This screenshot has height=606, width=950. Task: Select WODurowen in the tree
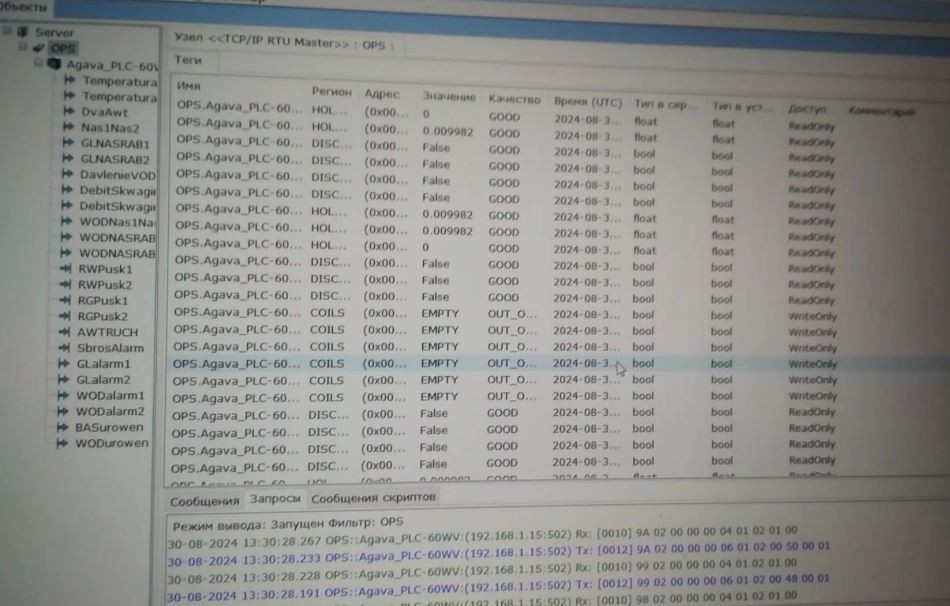(x=111, y=443)
